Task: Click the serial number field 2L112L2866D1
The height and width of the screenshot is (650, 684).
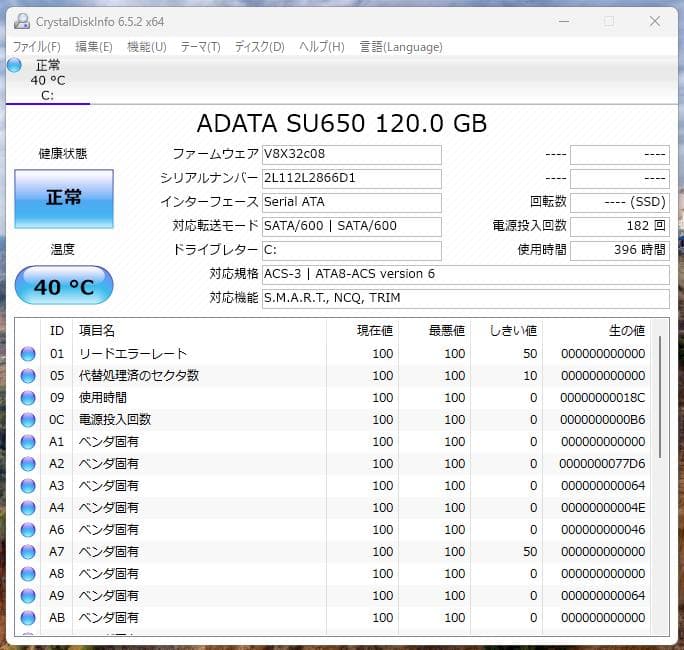Action: [x=352, y=179]
